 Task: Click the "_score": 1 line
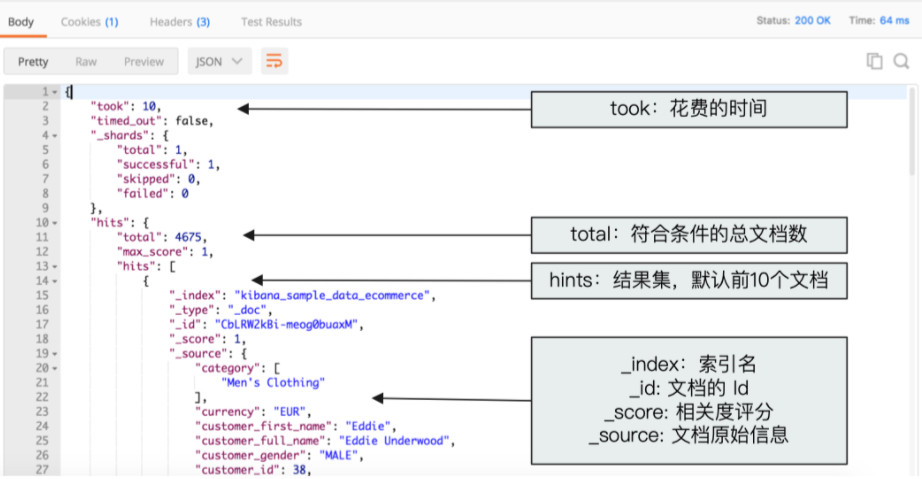click(208, 339)
